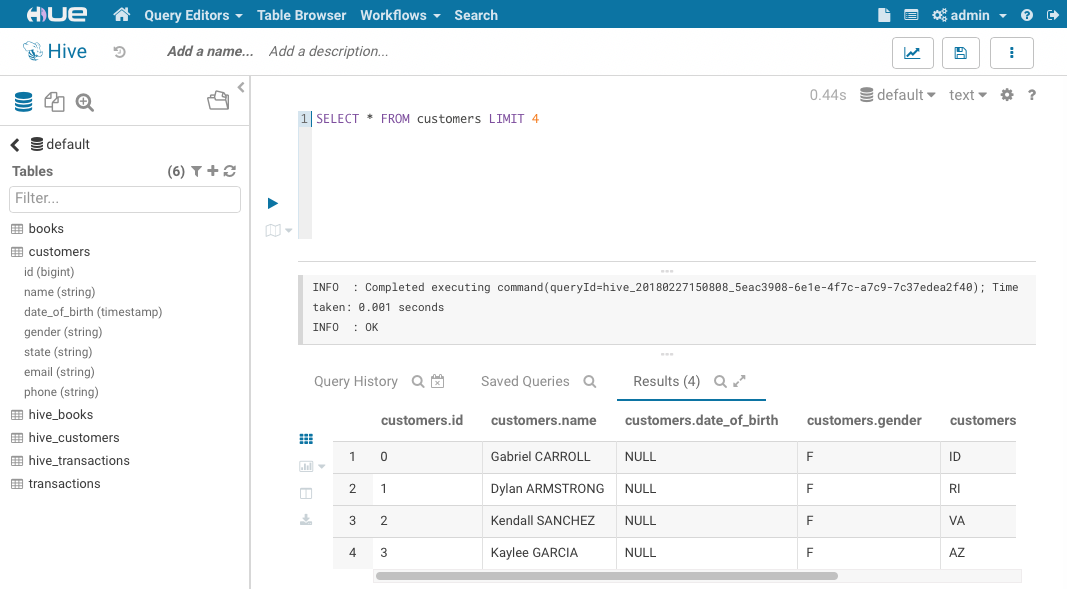Screen dimensions: 1067x589
Task: Click the save query floppy disk icon
Action: 960,53
